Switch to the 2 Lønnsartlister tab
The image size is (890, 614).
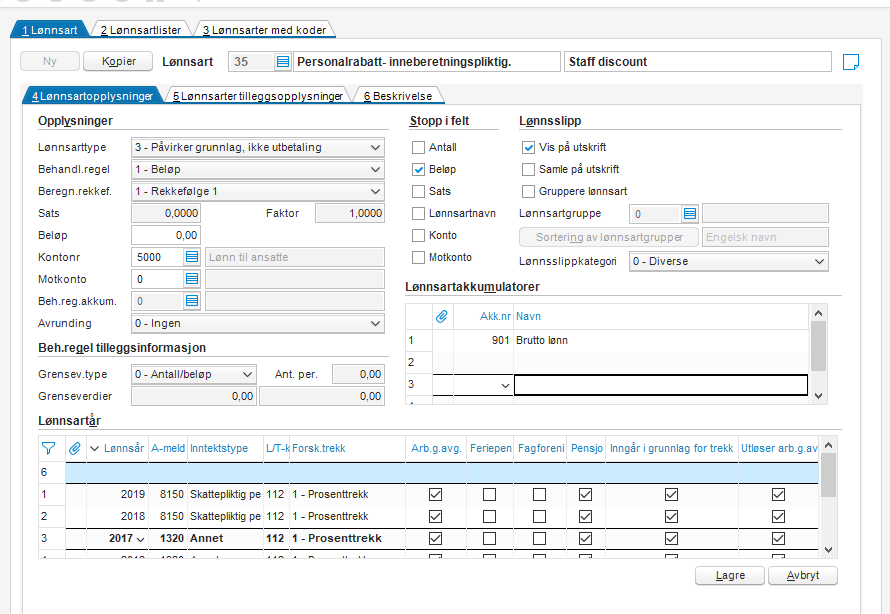tap(141, 30)
